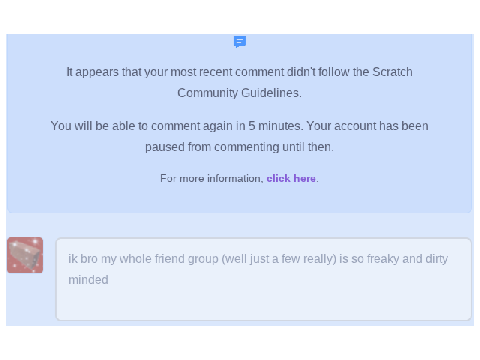This screenshot has height=360, width=480.
Task: Click "paused from commenting until then" text
Action: coord(239,147)
